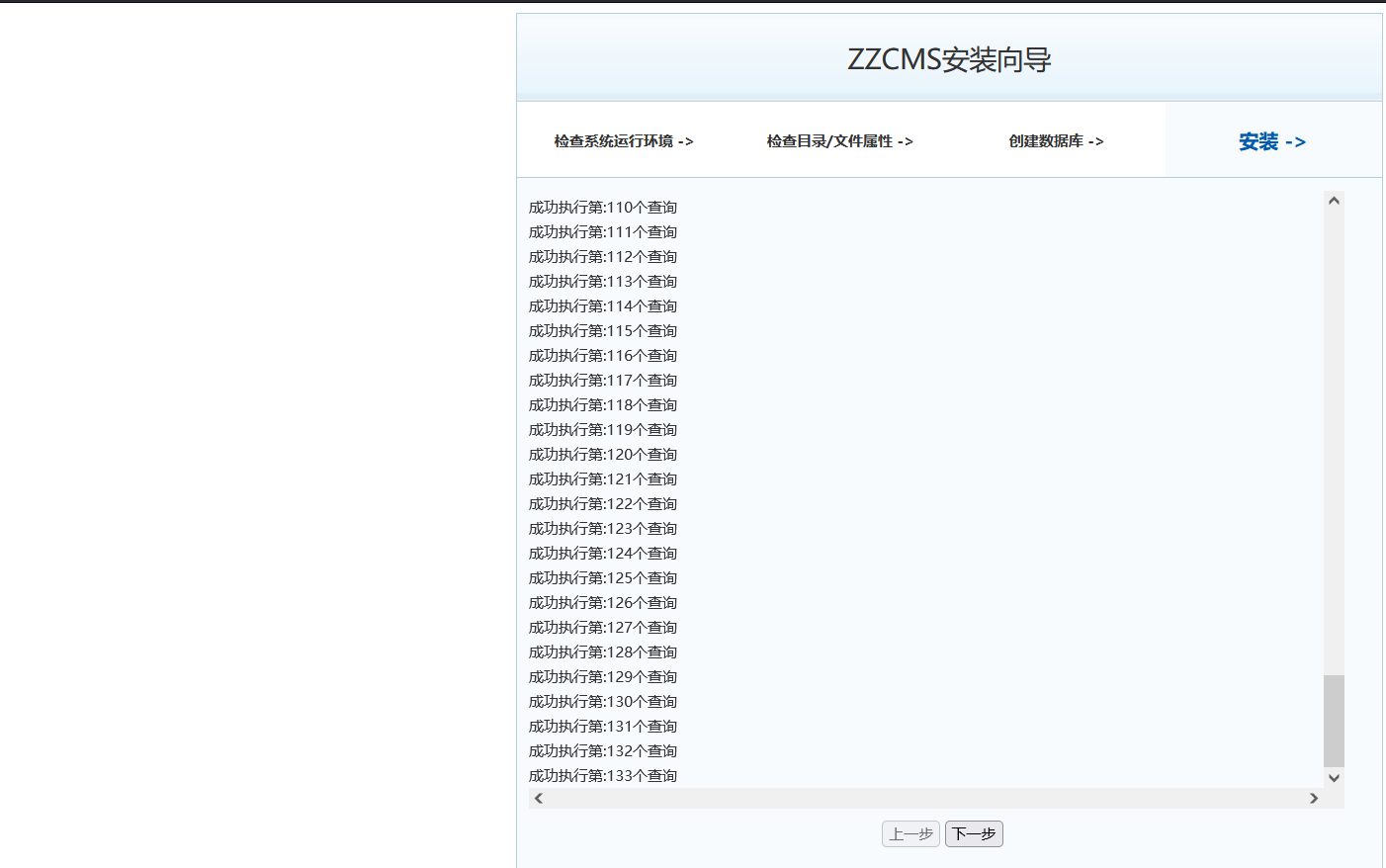Click the scrollbar up arrow
The height and width of the screenshot is (868, 1386).
[1334, 199]
